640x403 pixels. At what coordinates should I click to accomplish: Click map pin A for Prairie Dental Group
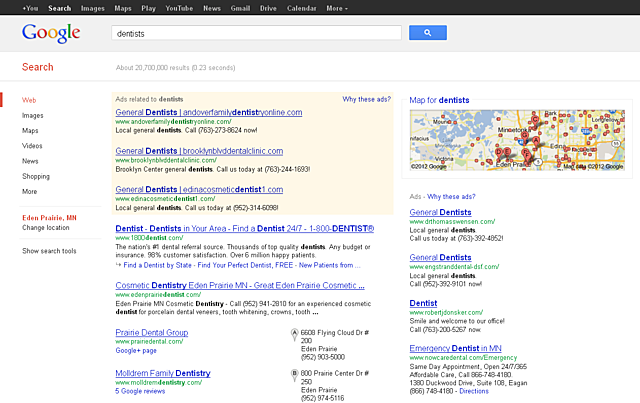tap(294, 334)
